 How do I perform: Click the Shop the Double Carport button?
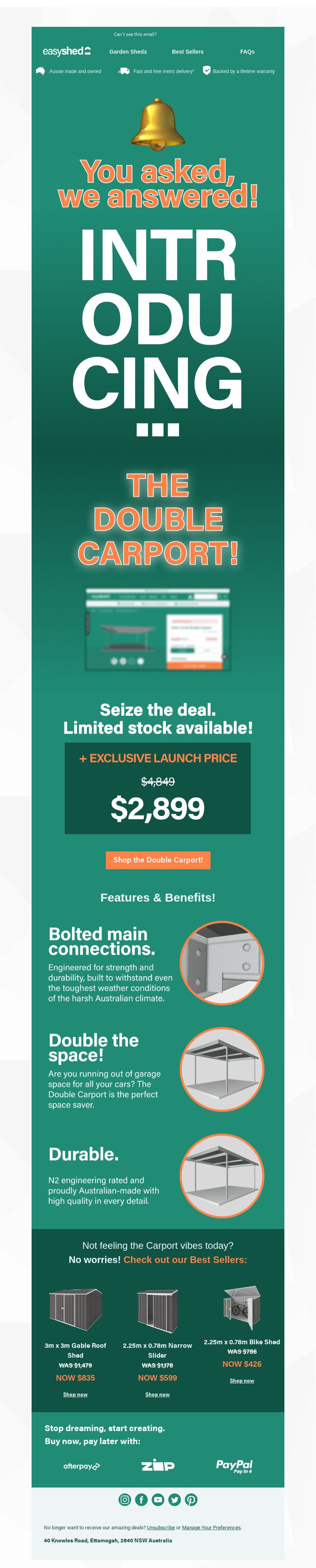[158, 859]
